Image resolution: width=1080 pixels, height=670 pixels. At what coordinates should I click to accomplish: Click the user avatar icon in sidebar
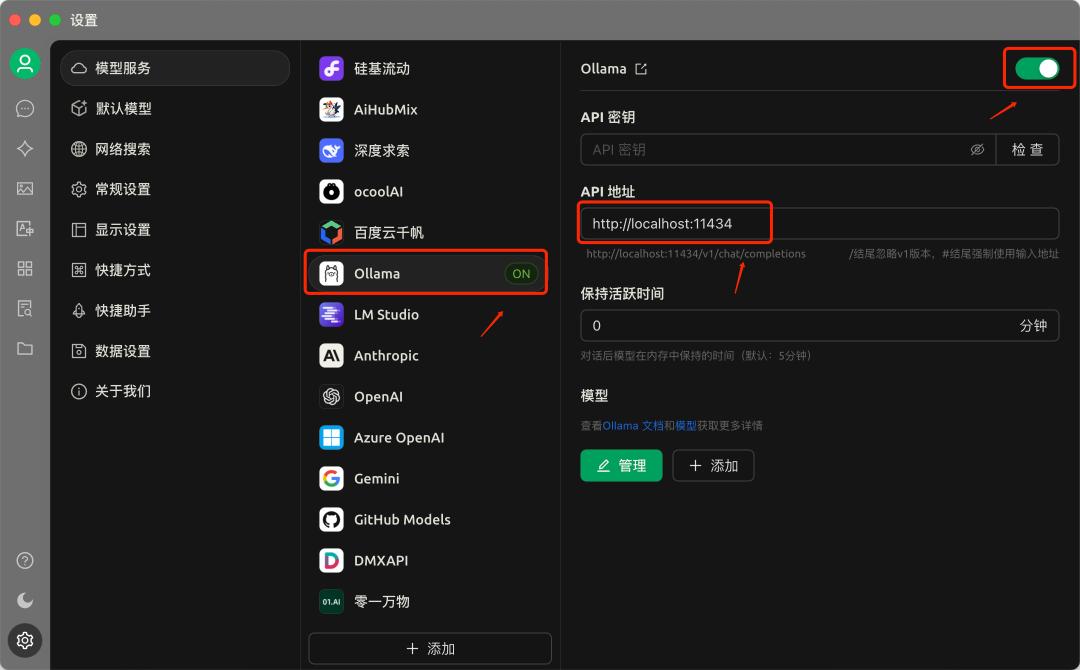(x=25, y=64)
